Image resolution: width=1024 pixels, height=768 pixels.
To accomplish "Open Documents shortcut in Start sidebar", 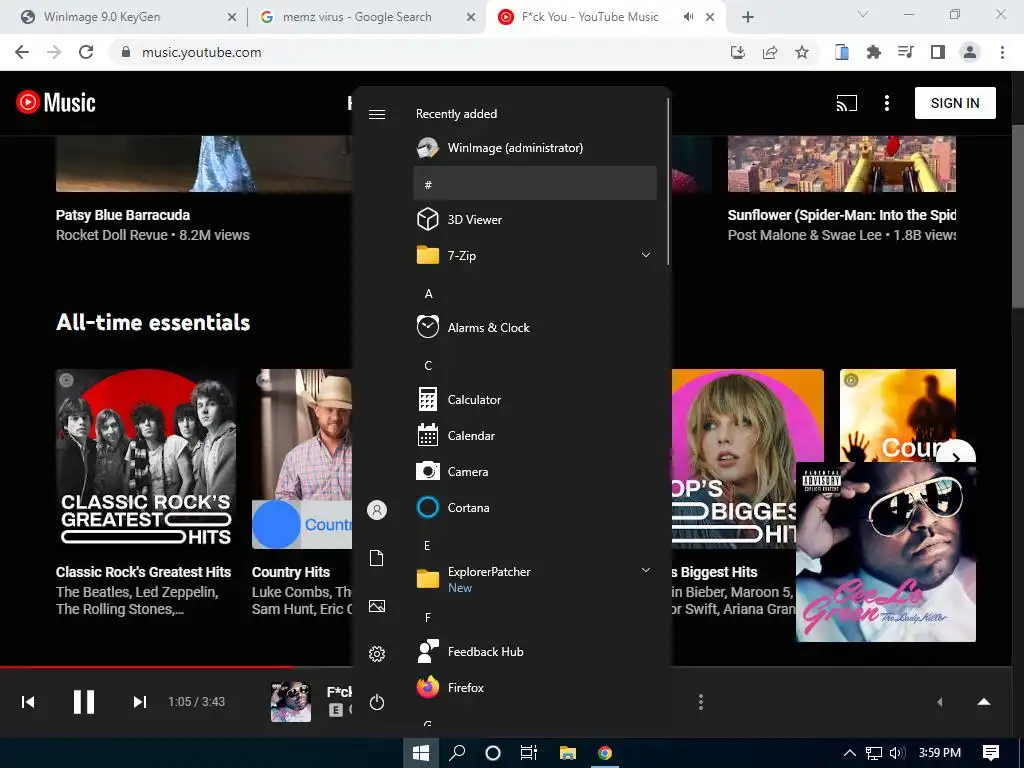I will pos(377,558).
